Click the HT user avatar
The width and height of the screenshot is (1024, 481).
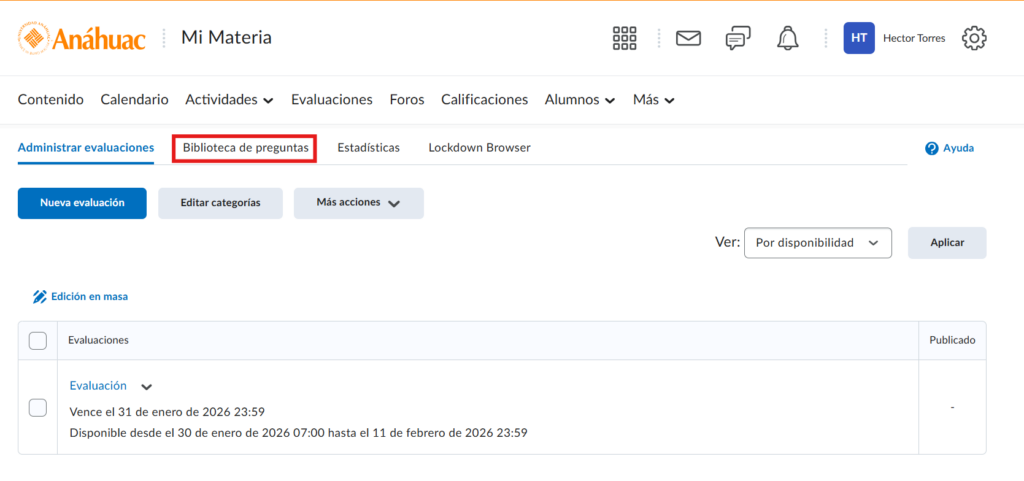point(859,38)
